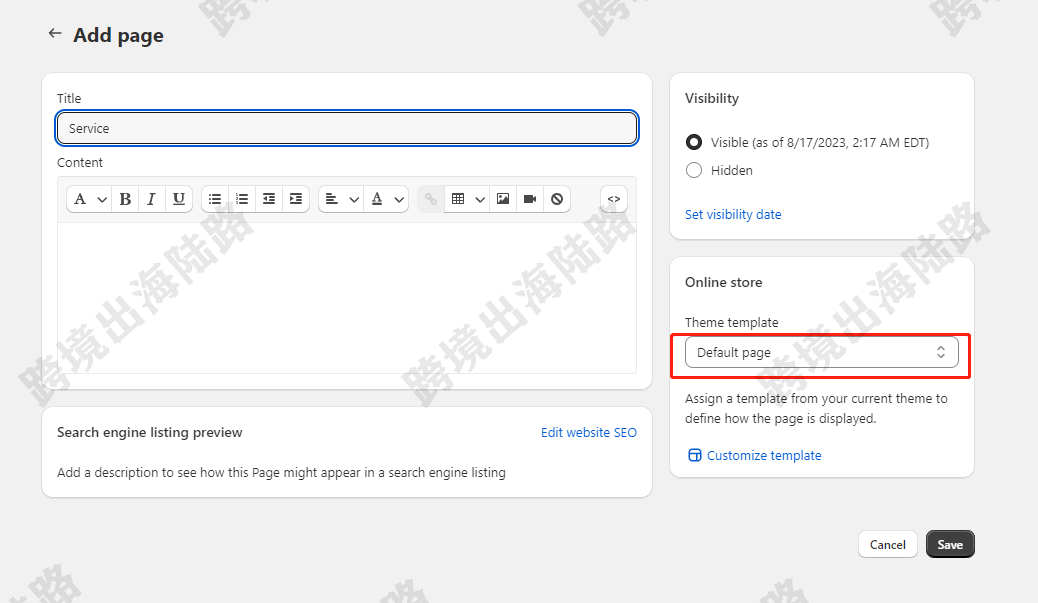The image size is (1038, 603).
Task: Toggle bold formatting
Action: [x=125, y=199]
